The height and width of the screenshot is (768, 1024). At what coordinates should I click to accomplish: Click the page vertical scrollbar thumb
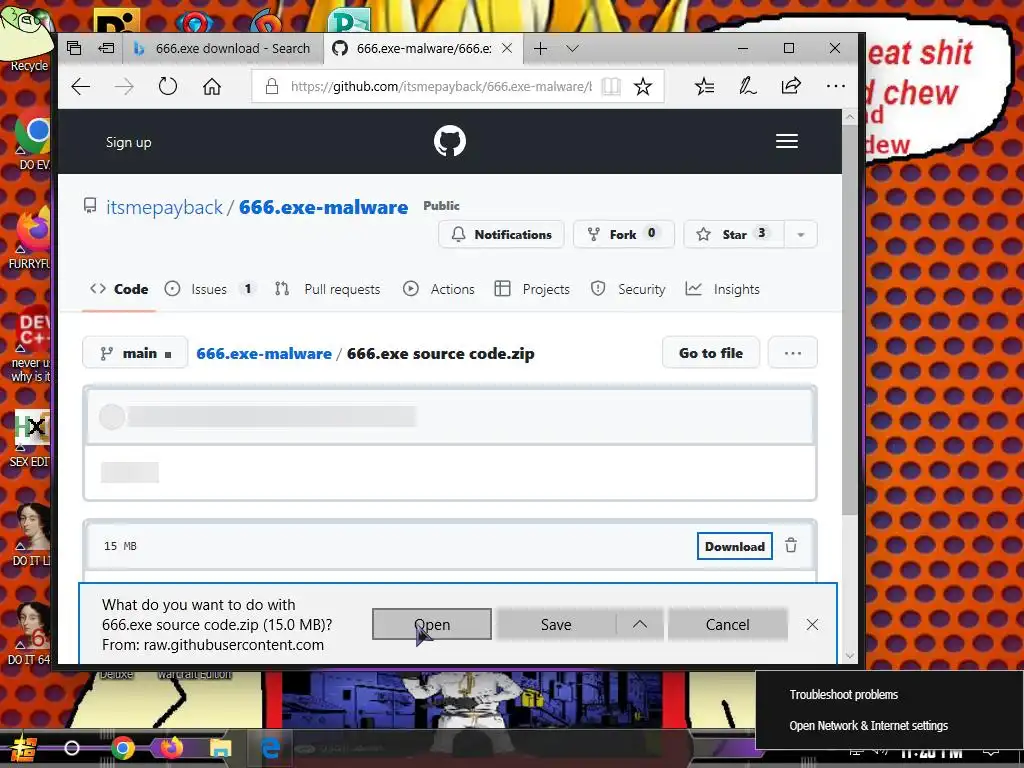pyautogui.click(x=849, y=320)
